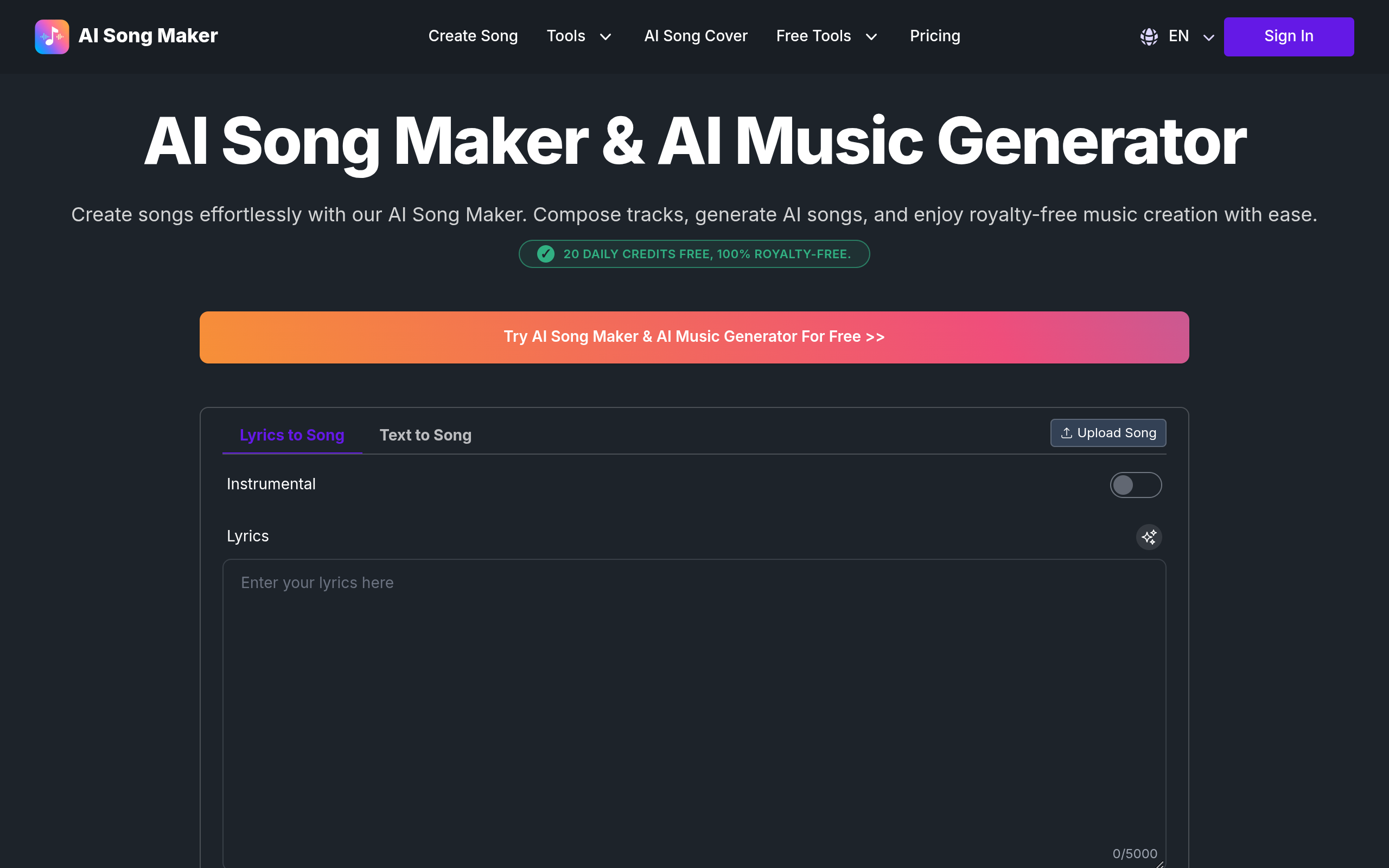Open the AI Song Cover page

696,36
